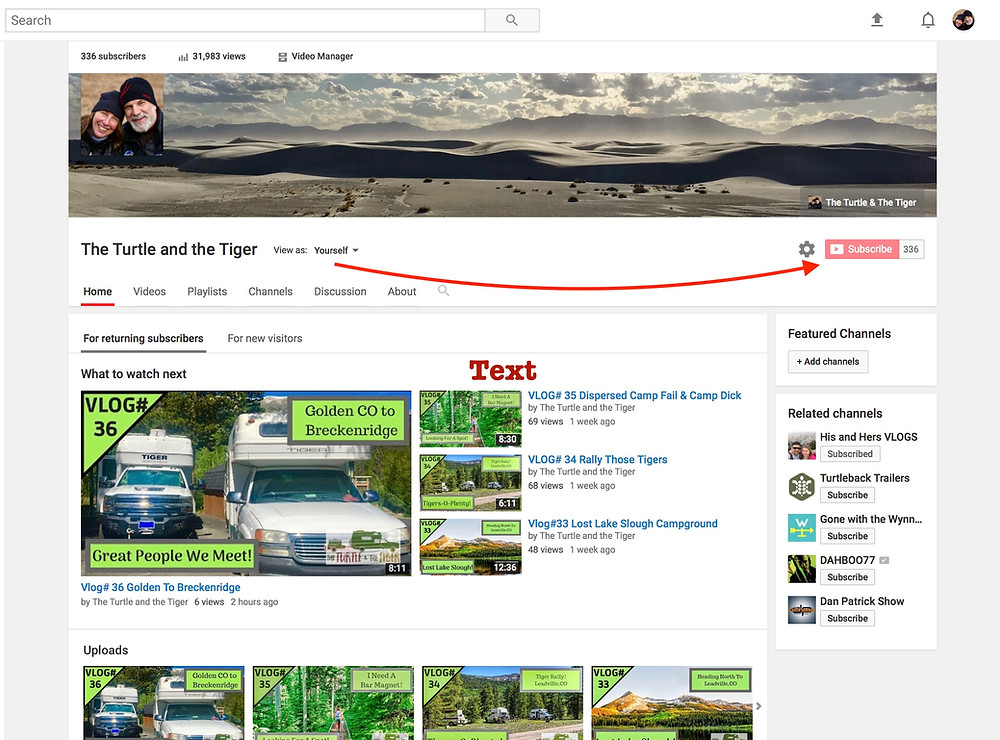The width and height of the screenshot is (1000, 740).
Task: Click DAHBOO77 channel avatar
Action: pyautogui.click(x=802, y=569)
